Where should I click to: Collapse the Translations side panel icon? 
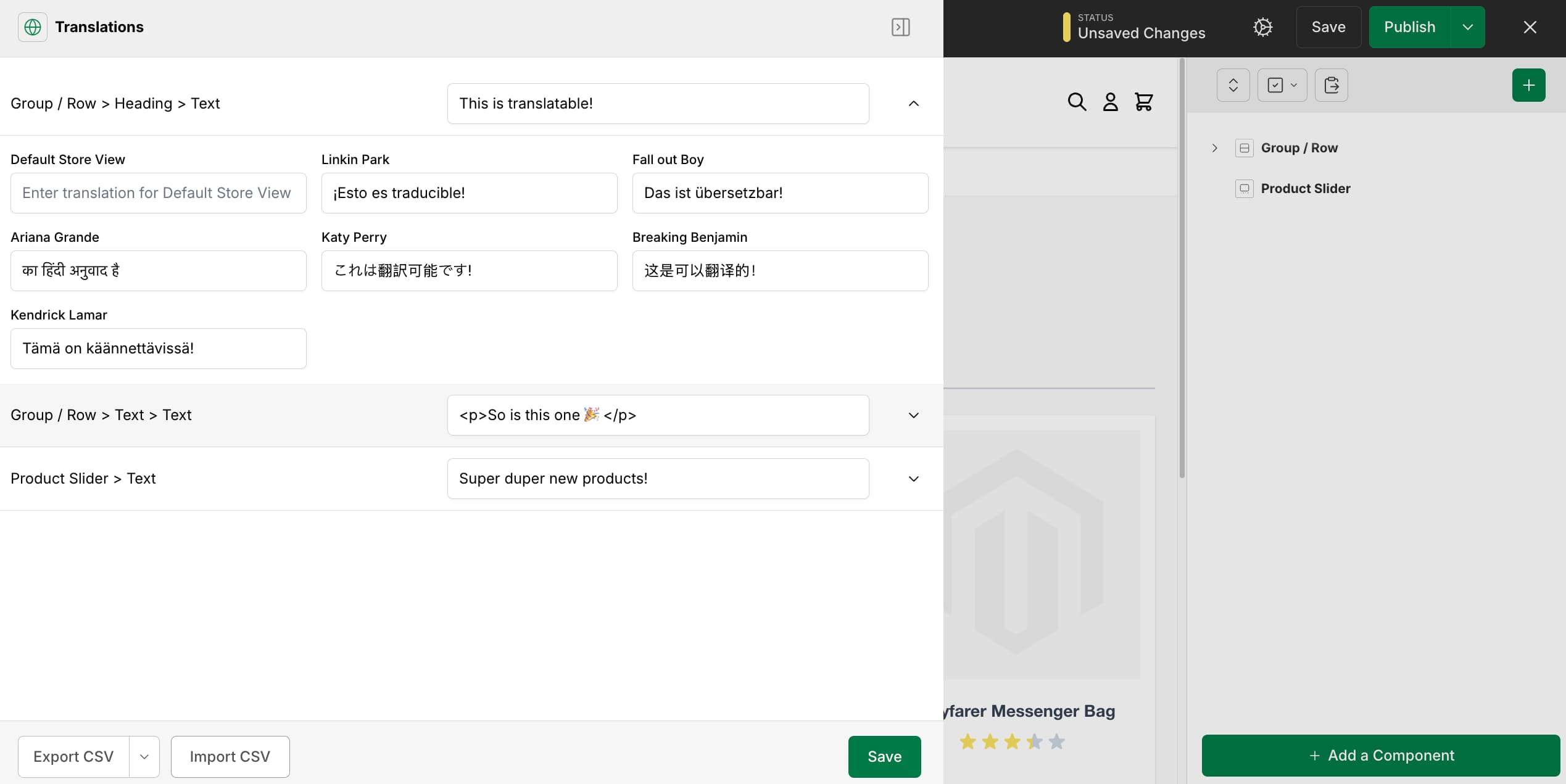click(900, 27)
